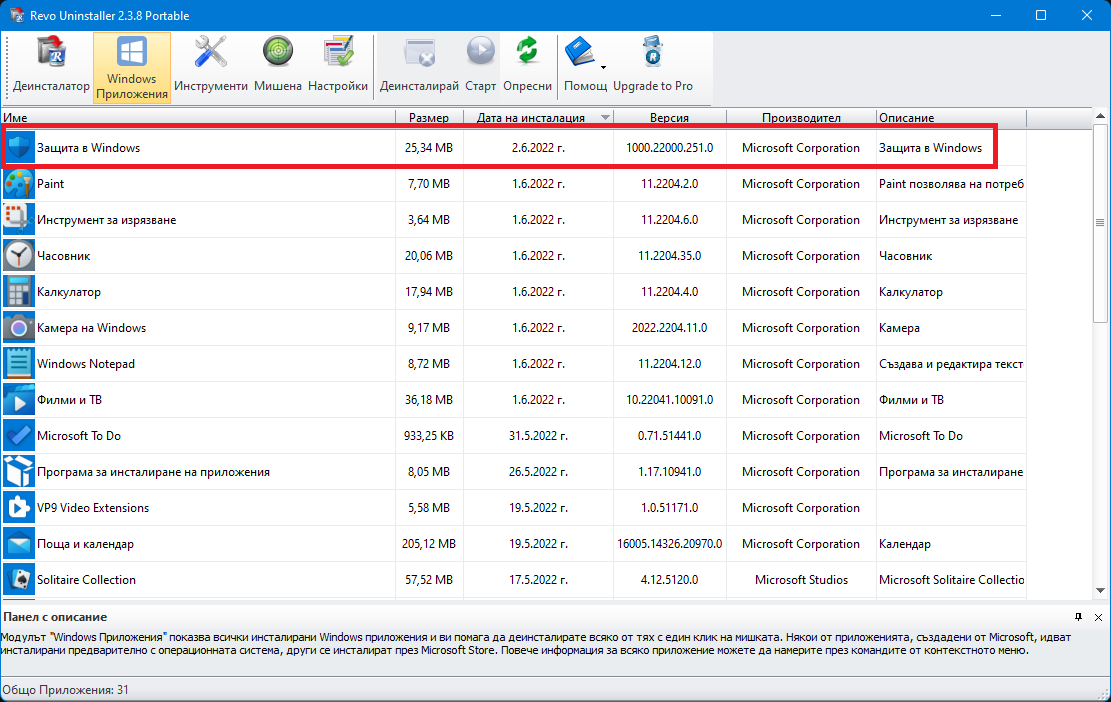Select Solitaire Collection row name
Viewport: 1111px width, 702px height.
tap(86, 579)
